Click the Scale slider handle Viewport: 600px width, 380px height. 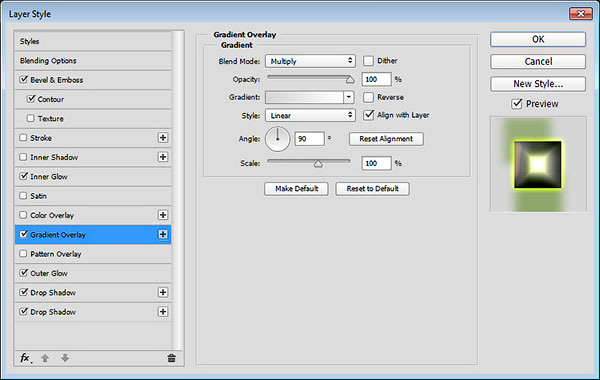point(318,164)
